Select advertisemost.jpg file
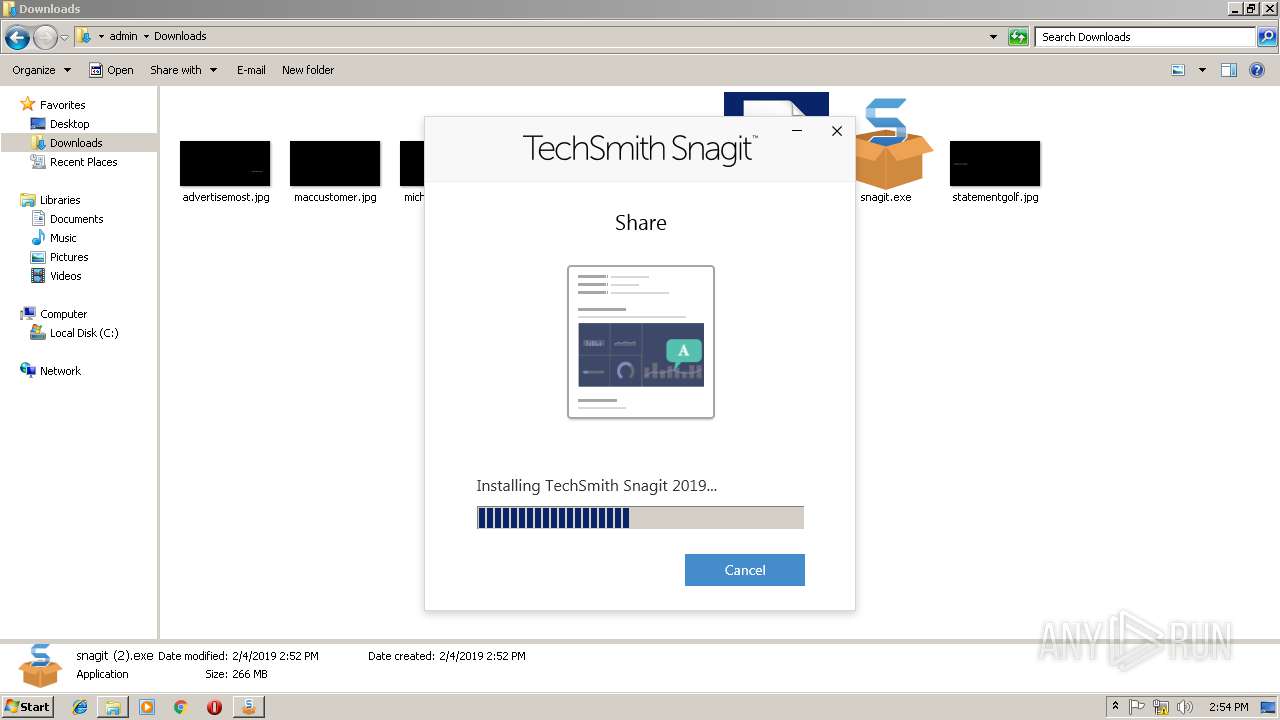This screenshot has width=1280, height=720. pyautogui.click(x=225, y=171)
